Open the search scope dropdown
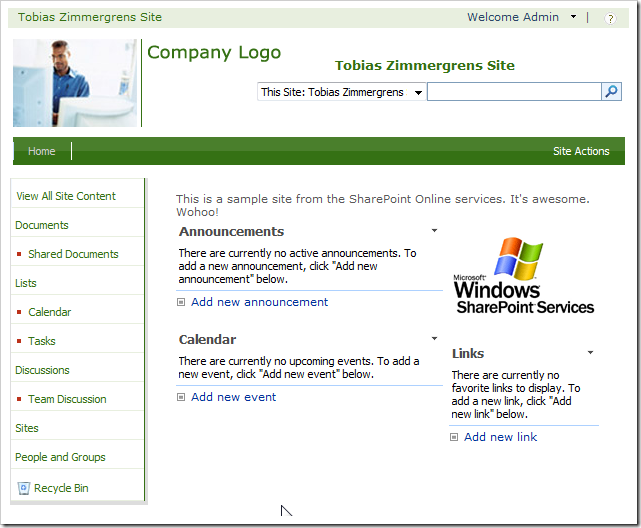 tap(418, 92)
